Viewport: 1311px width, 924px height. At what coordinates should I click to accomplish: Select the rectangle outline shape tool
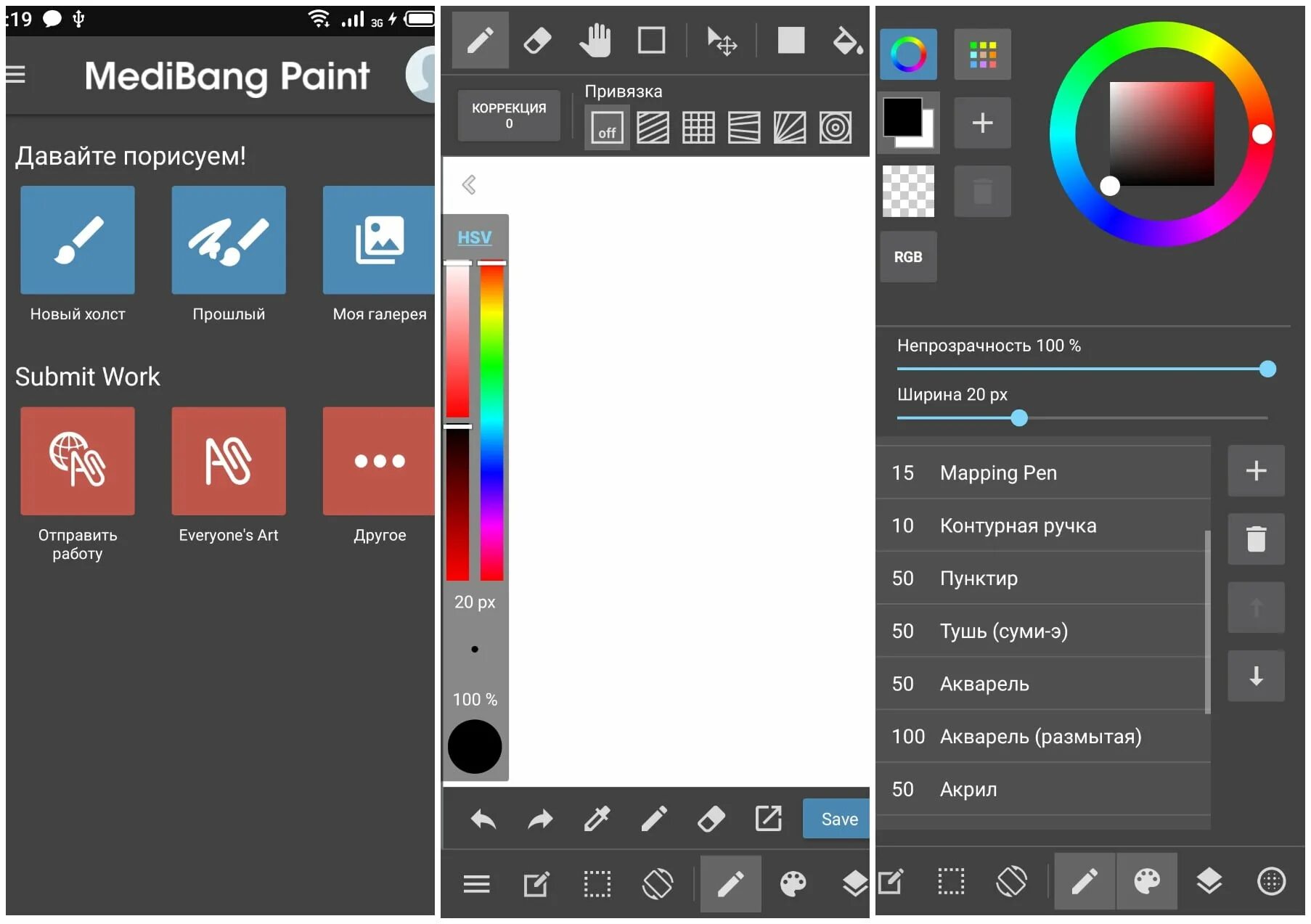(651, 40)
